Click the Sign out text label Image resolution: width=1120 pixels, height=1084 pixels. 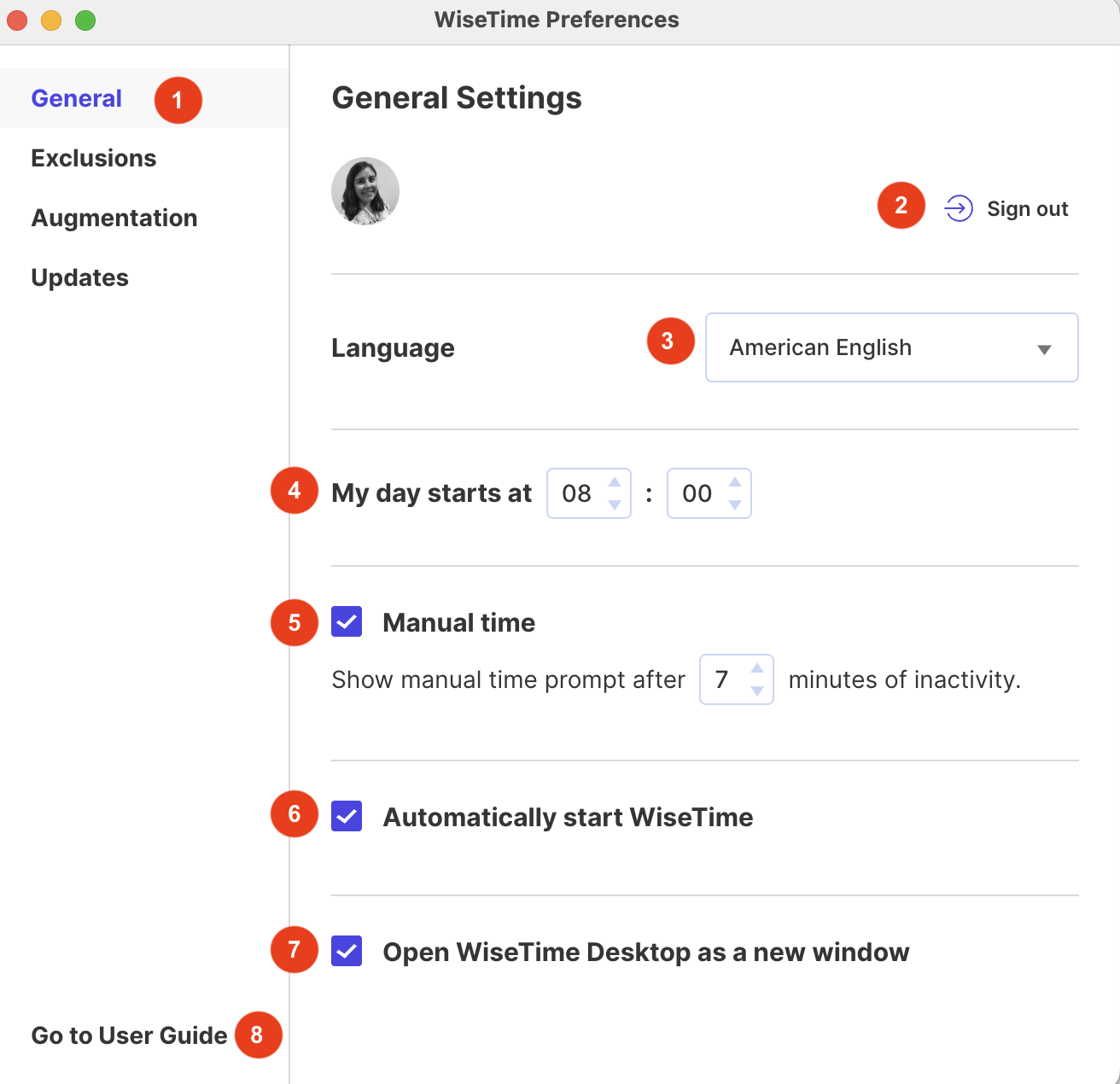pos(1028,209)
